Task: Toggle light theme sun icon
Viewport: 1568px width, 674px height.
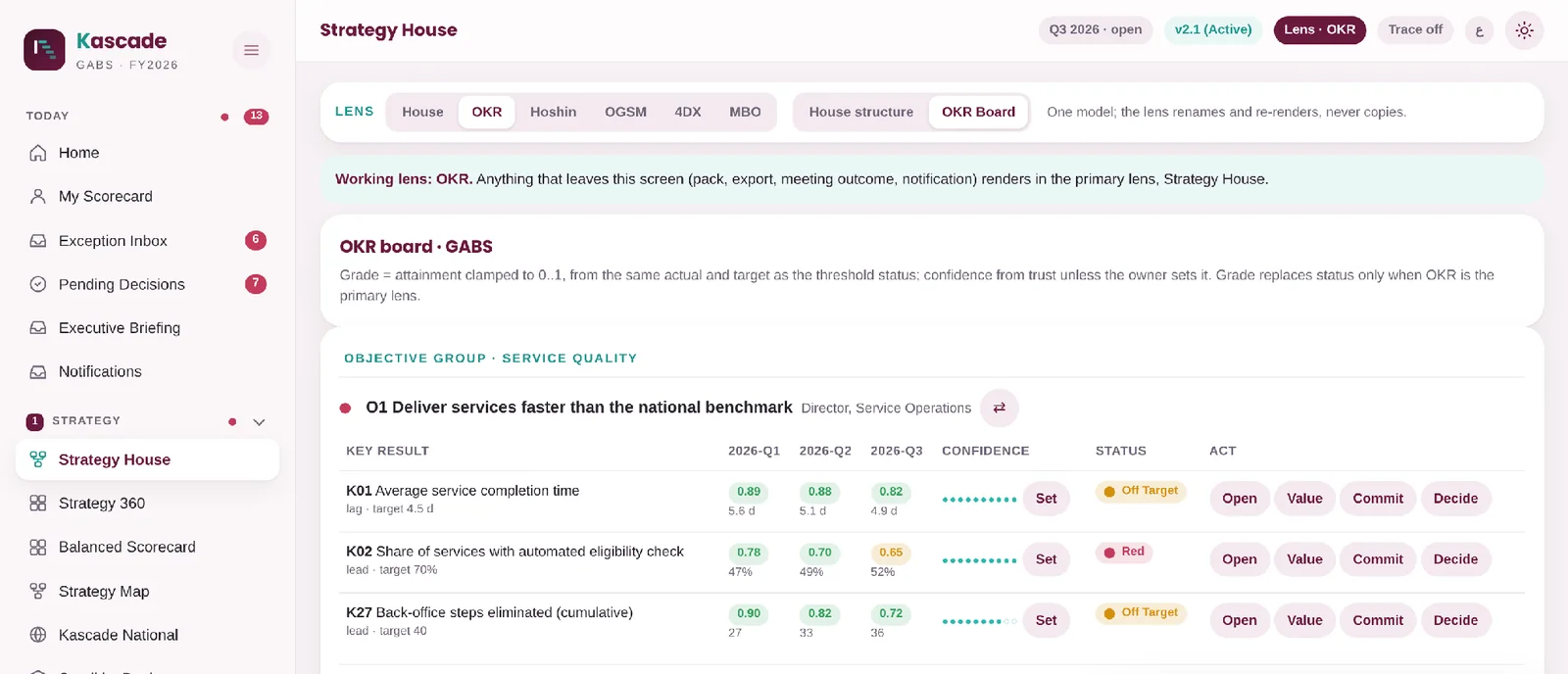Action: tap(1525, 30)
